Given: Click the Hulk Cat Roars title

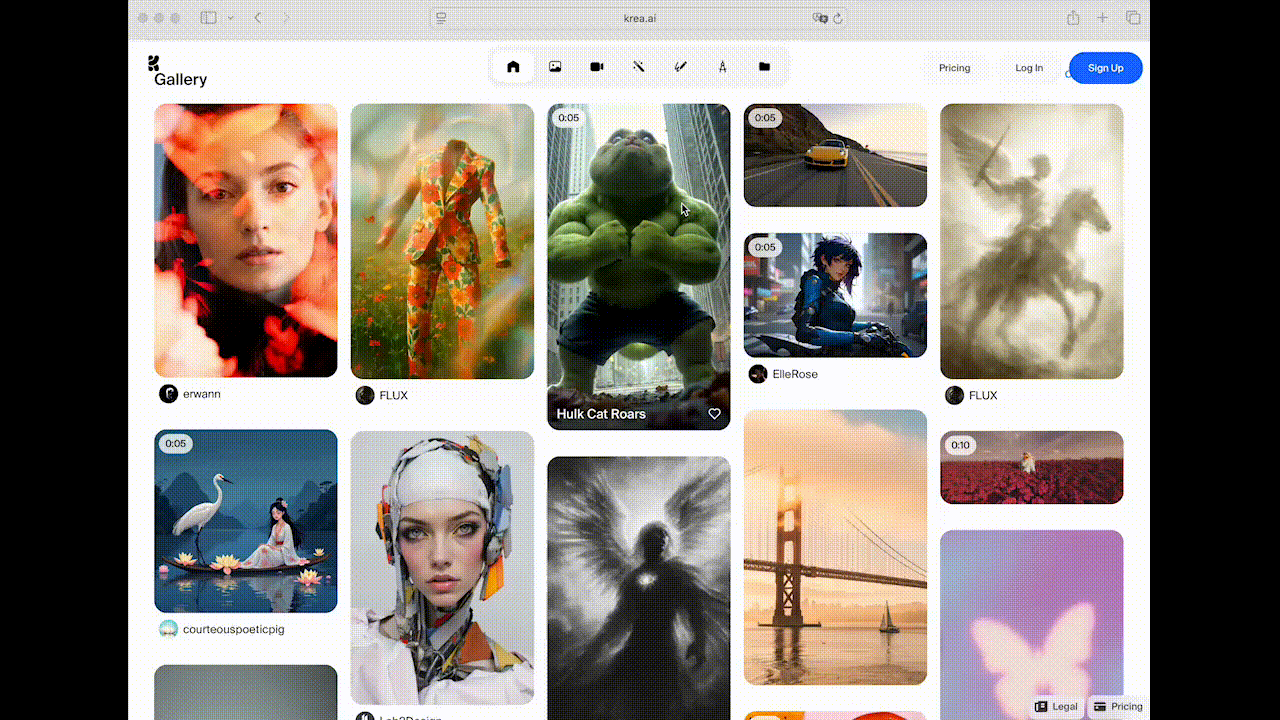Looking at the screenshot, I should (601, 414).
